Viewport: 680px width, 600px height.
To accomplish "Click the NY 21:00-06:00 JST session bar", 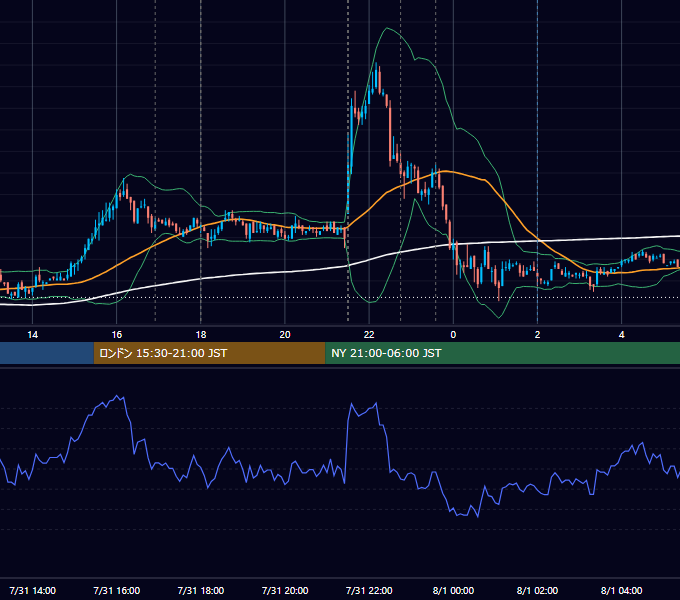I will click(x=502, y=353).
